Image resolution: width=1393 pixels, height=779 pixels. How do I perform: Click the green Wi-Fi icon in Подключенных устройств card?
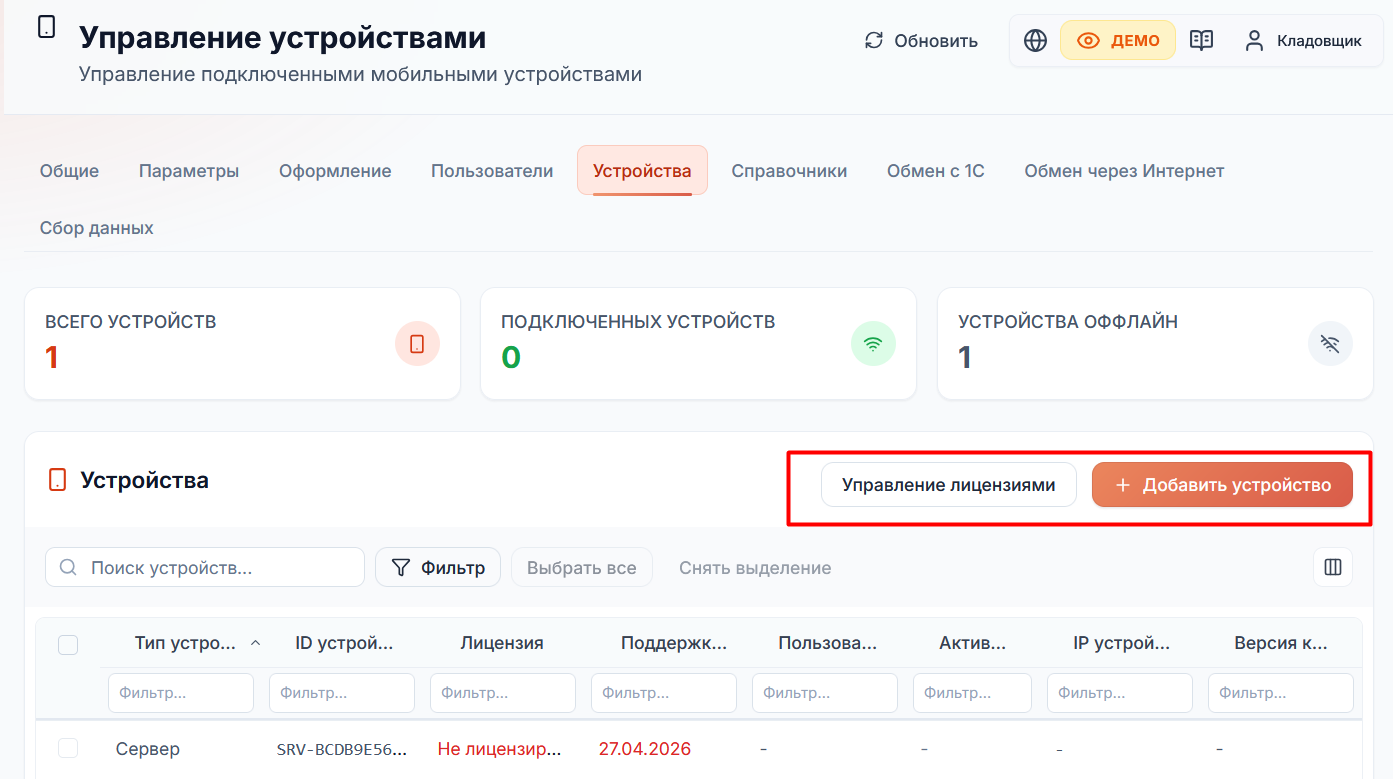point(873,344)
